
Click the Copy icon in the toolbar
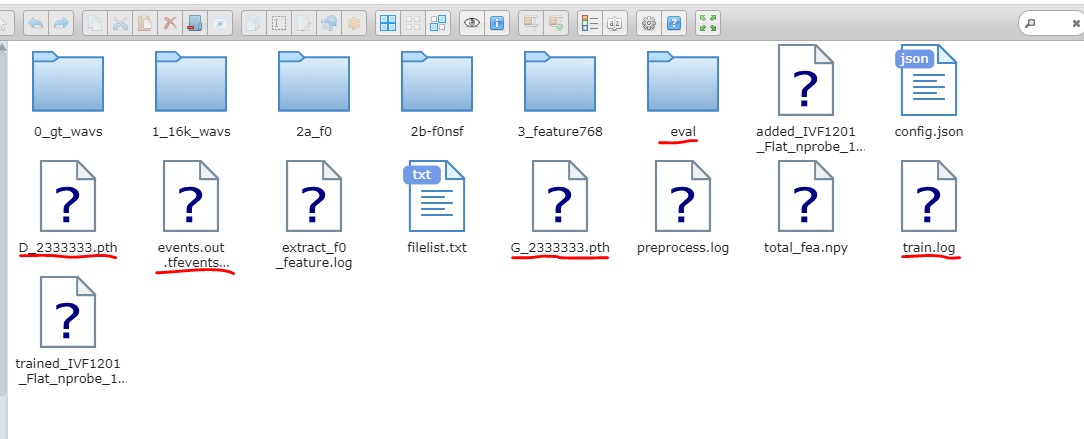95,24
